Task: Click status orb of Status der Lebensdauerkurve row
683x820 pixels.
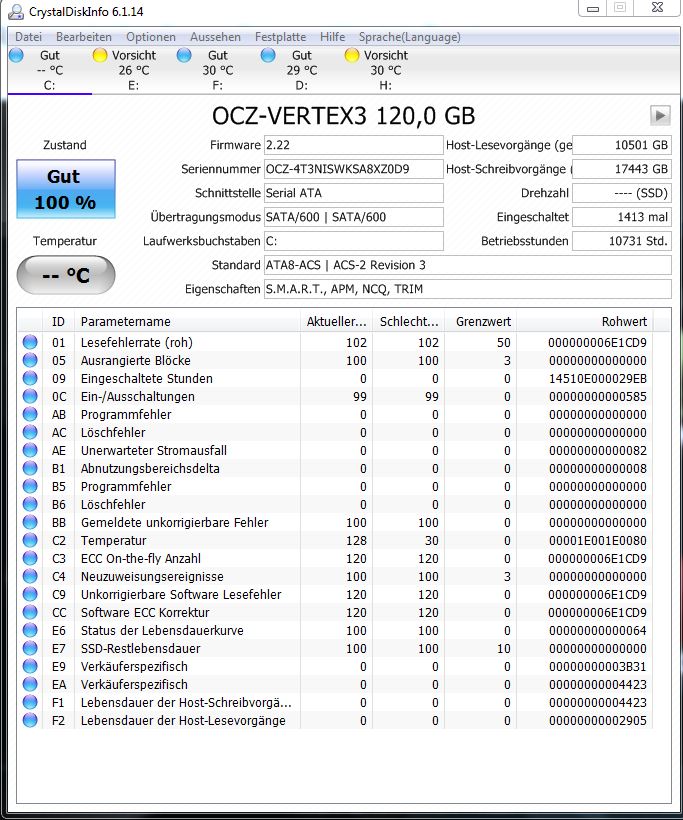Action: [30, 630]
